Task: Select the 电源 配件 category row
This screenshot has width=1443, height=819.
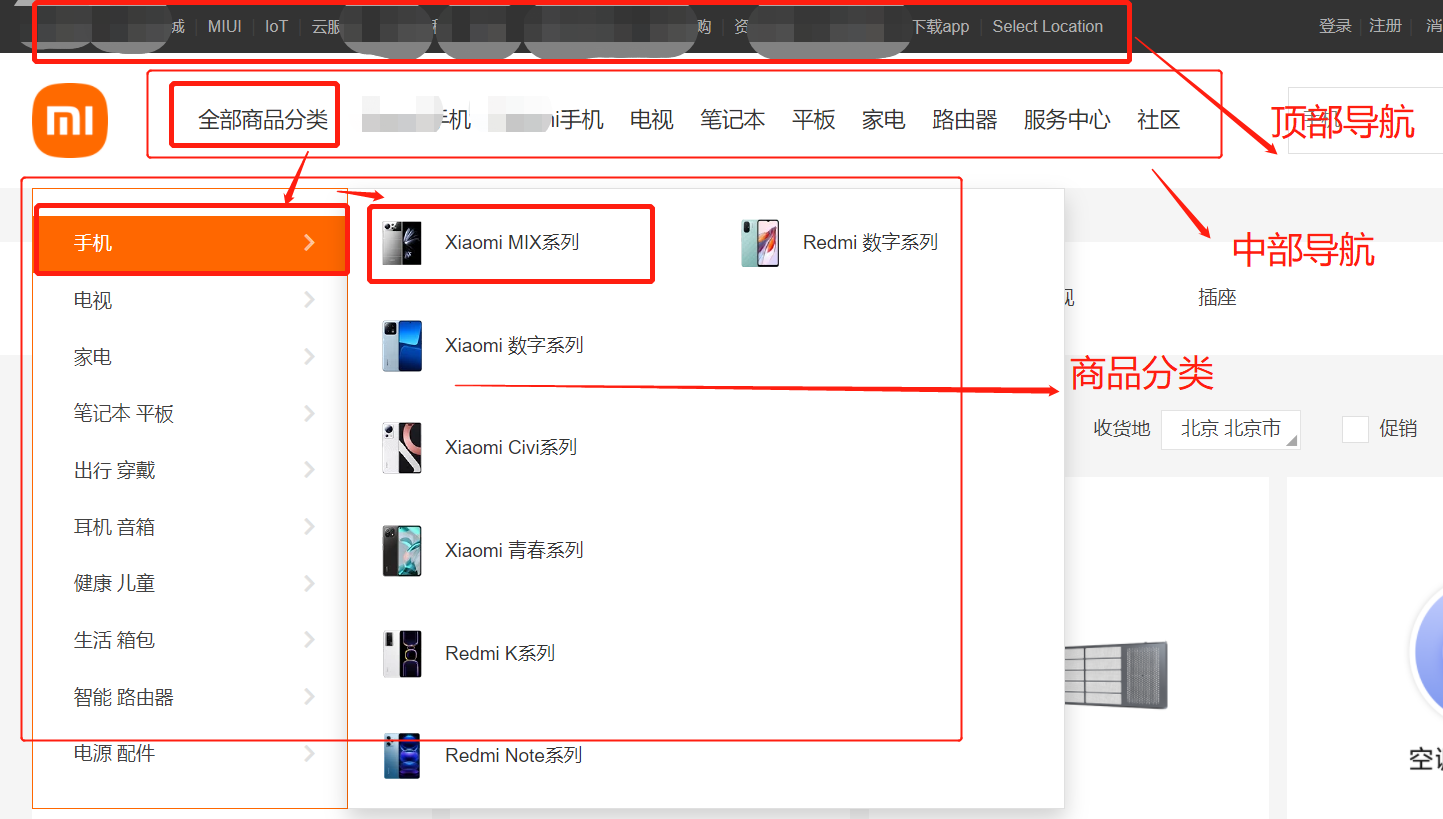Action: tap(190, 753)
